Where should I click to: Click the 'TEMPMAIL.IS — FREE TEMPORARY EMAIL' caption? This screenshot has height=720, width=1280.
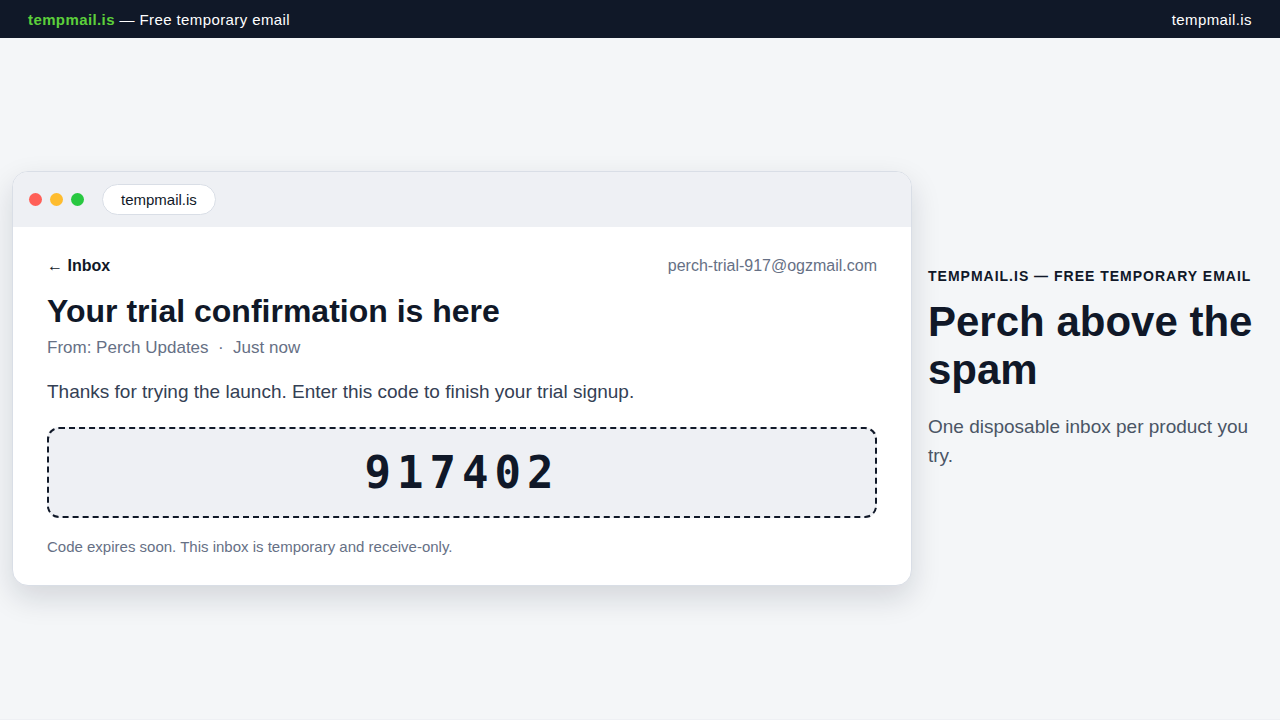point(1089,276)
